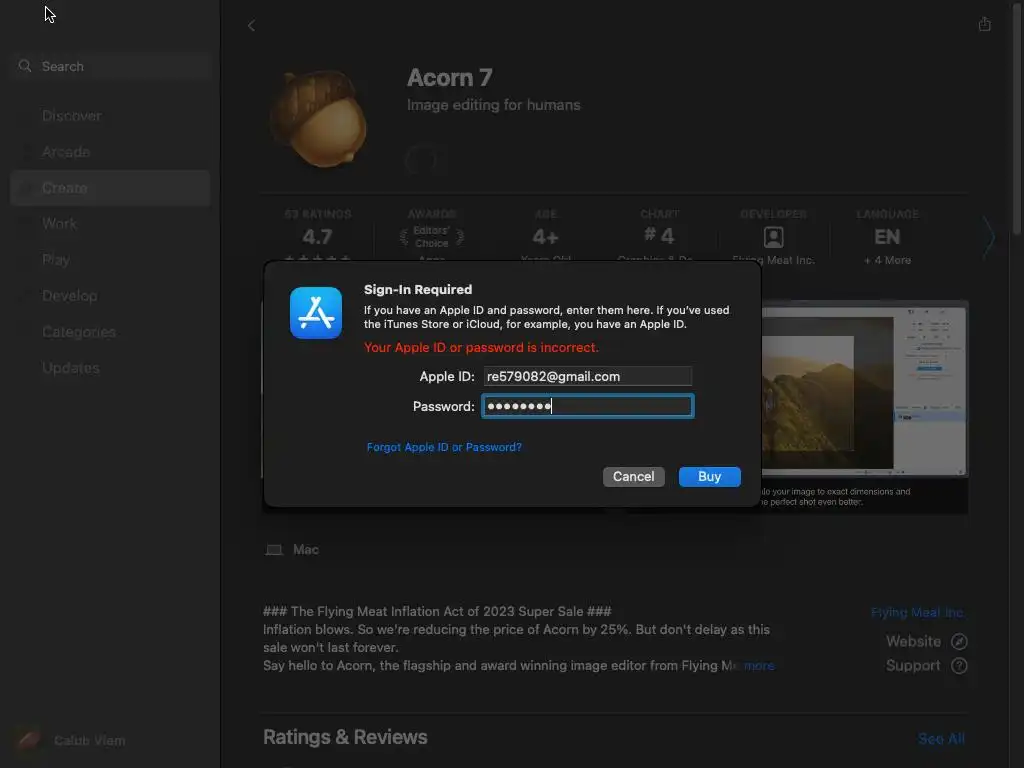Screen dimensions: 1024x768
Task: Click the search magnifier icon in sidebar
Action: 25,66
